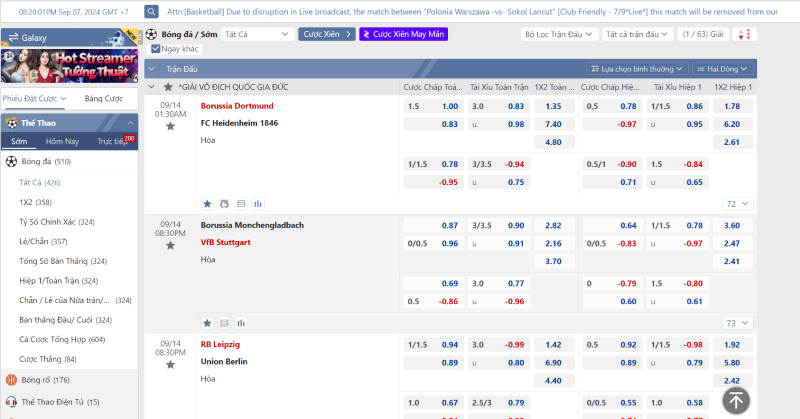800x419 pixels.
Task: Click the red sort arrows icon
Action: (x=744, y=34)
